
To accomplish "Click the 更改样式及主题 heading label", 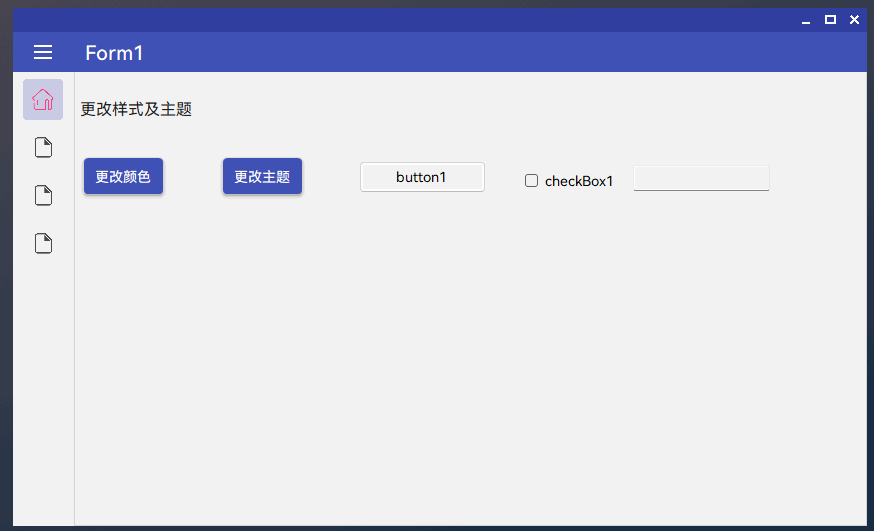I will 136,109.
